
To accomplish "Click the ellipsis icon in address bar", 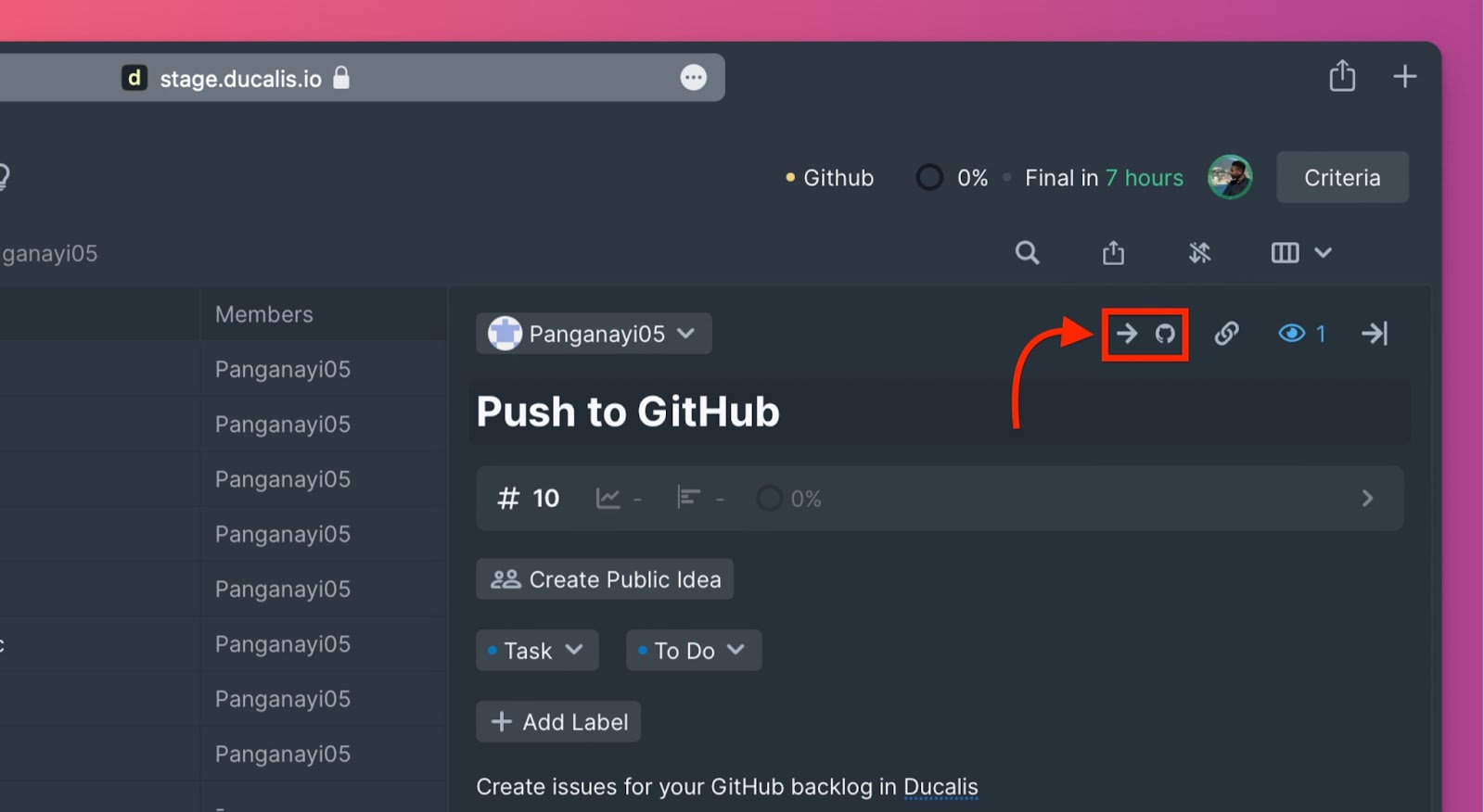I will tap(693, 78).
